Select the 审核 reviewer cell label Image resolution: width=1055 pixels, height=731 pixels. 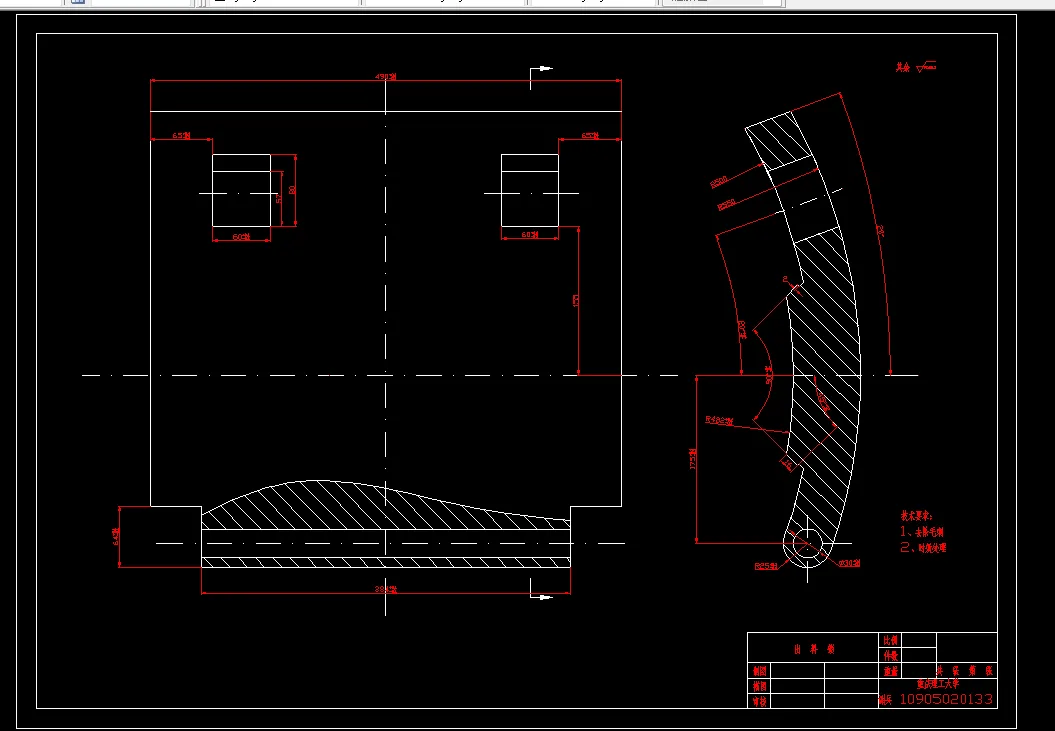760,701
